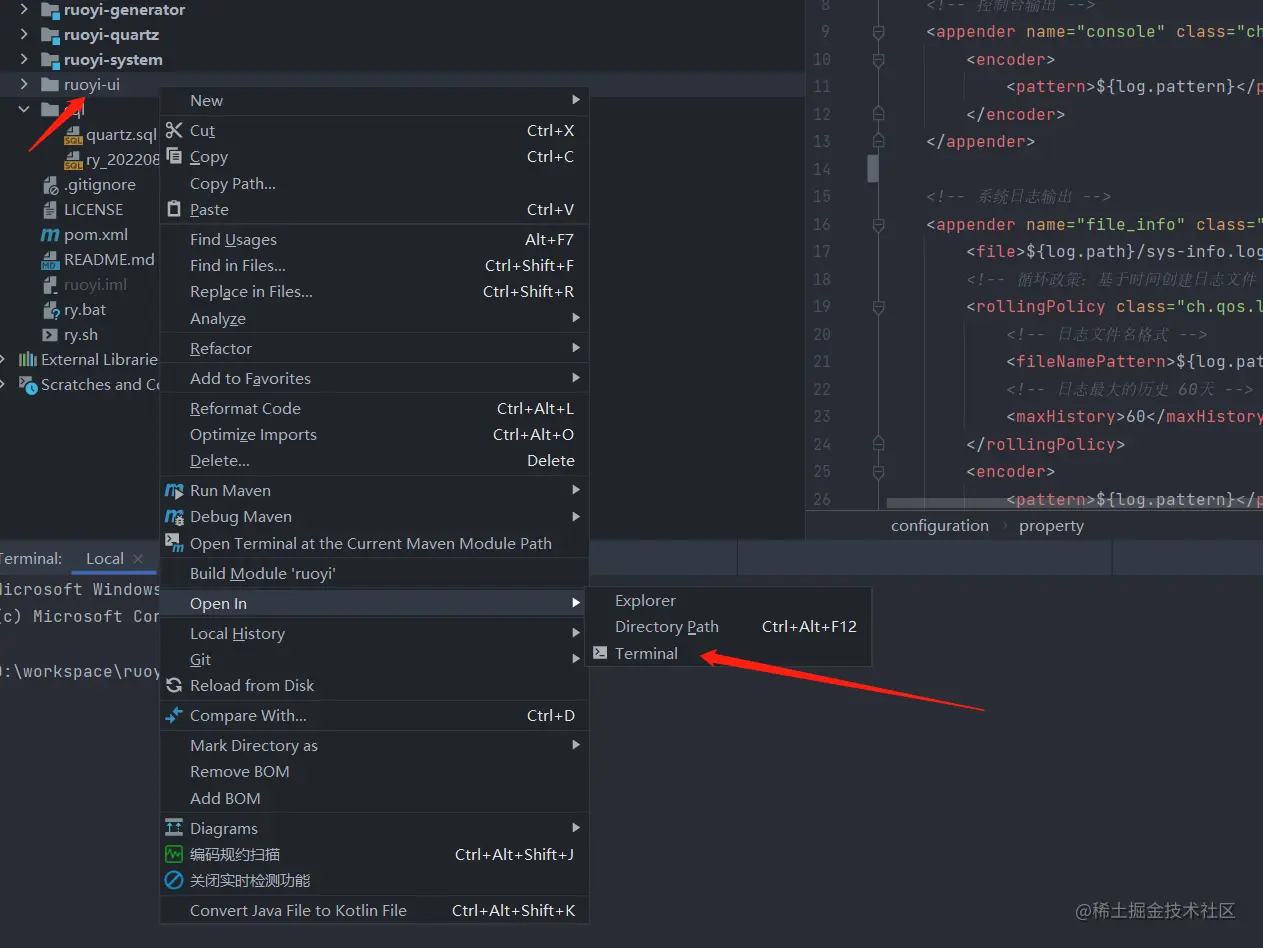Image resolution: width=1263 pixels, height=948 pixels.
Task: Click the .gitignore file icon
Action: click(50, 185)
